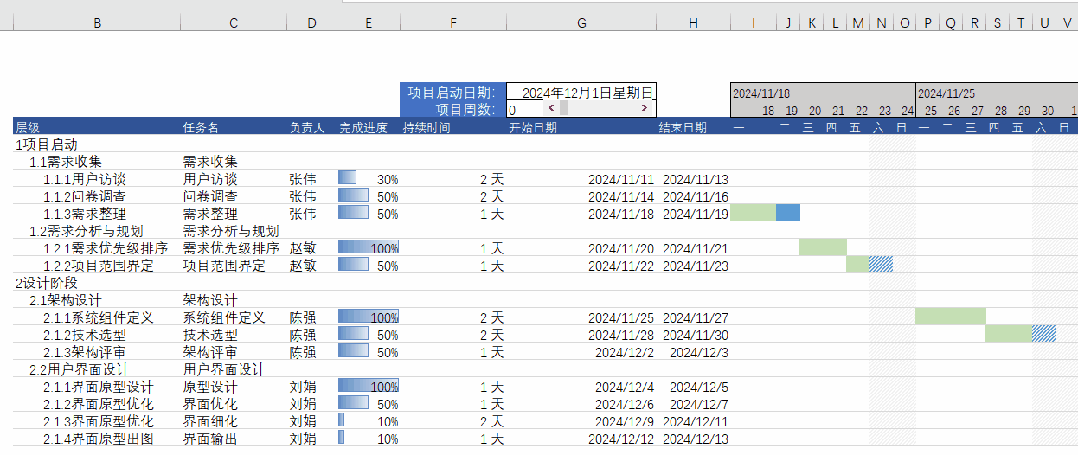
Task: Select the 2024/12/2 start date cell
Action: (582, 352)
